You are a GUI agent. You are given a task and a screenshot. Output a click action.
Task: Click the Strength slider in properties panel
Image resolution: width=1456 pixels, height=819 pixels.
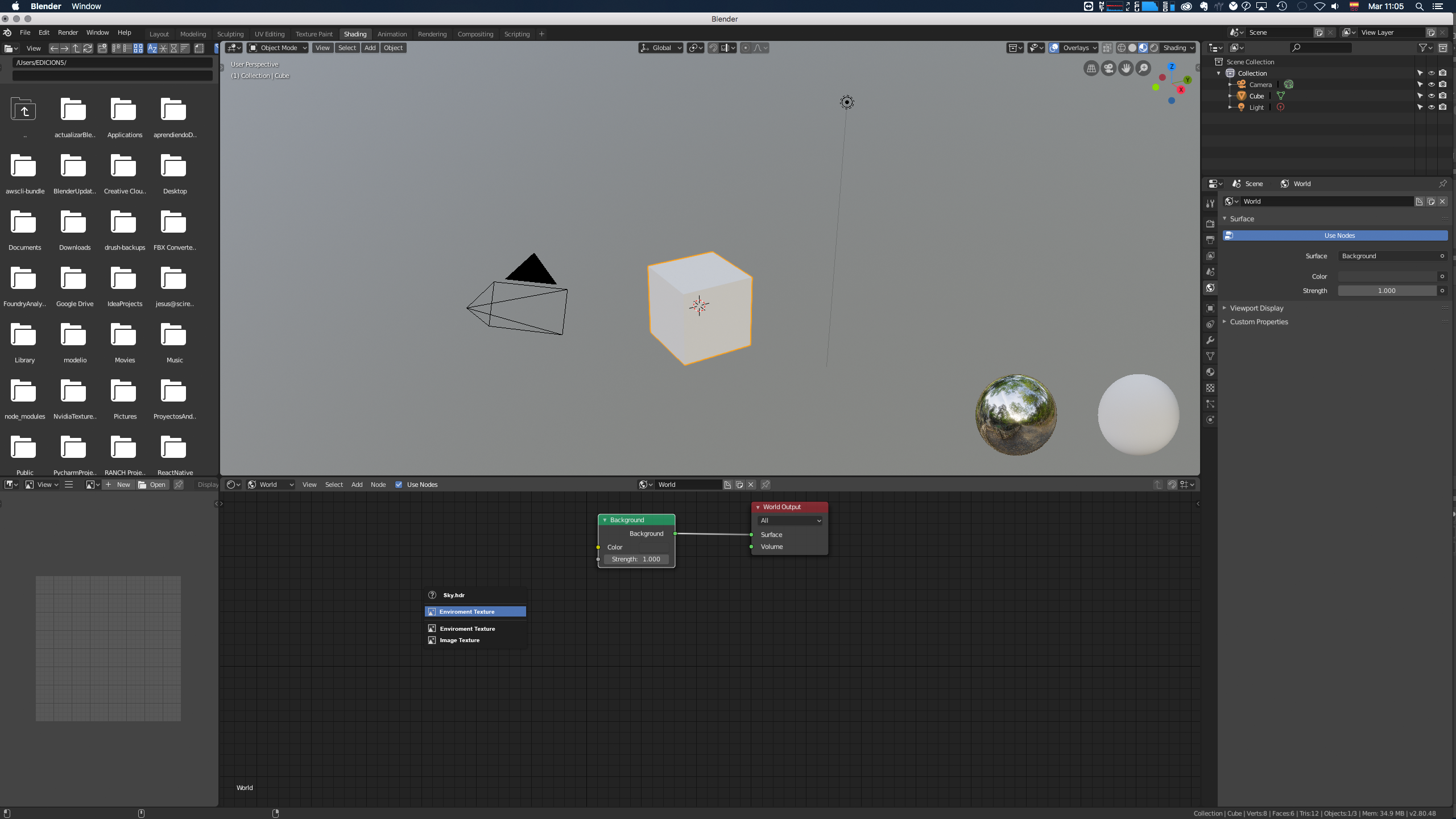point(1387,291)
